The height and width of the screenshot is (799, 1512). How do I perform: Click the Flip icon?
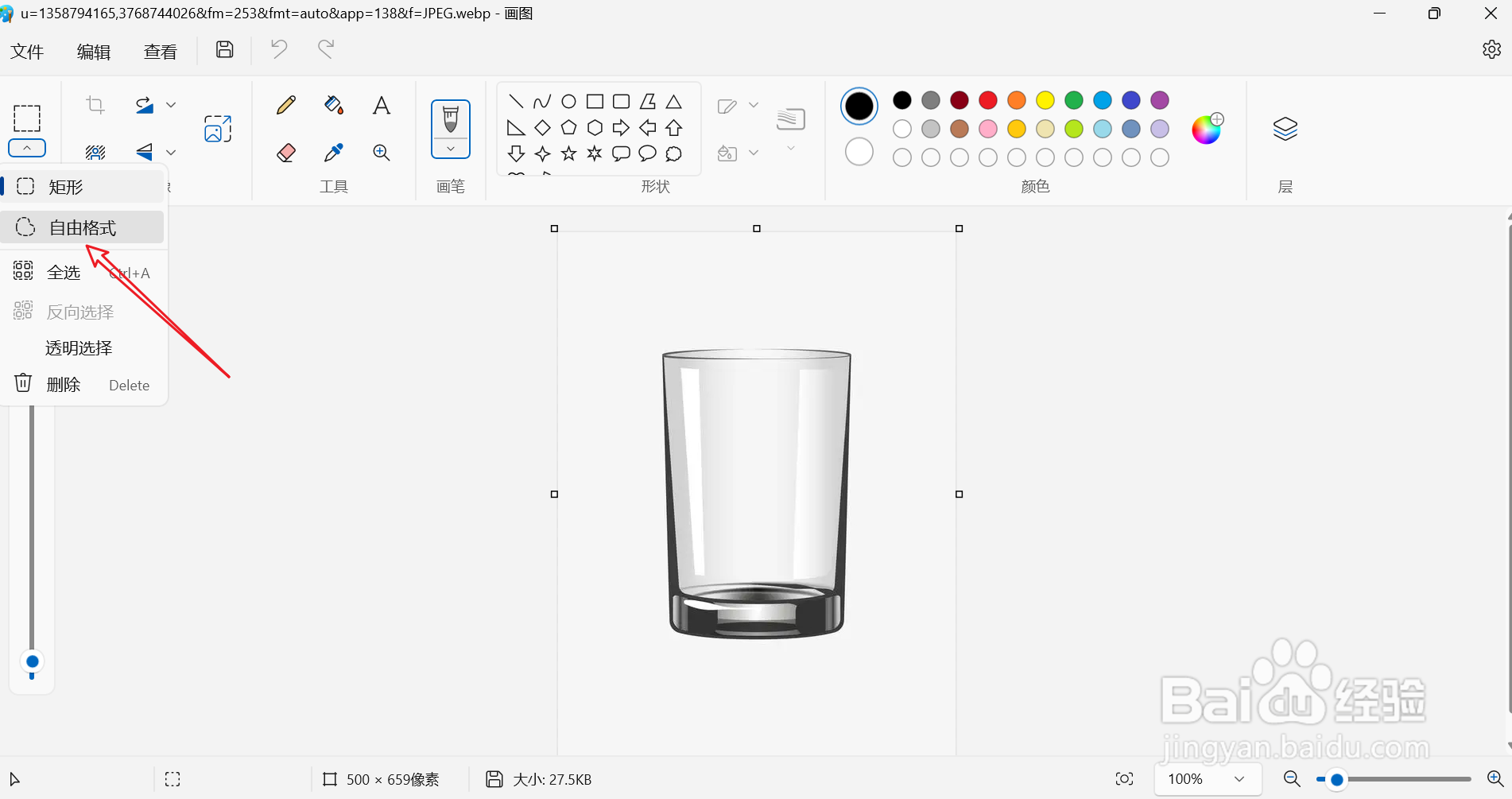tap(145, 151)
